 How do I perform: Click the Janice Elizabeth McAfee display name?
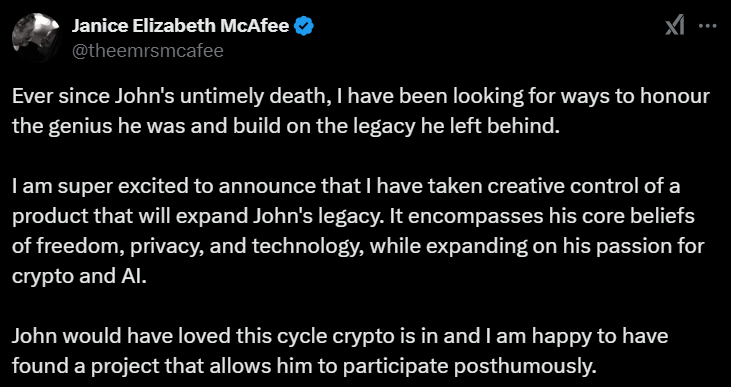click(181, 27)
